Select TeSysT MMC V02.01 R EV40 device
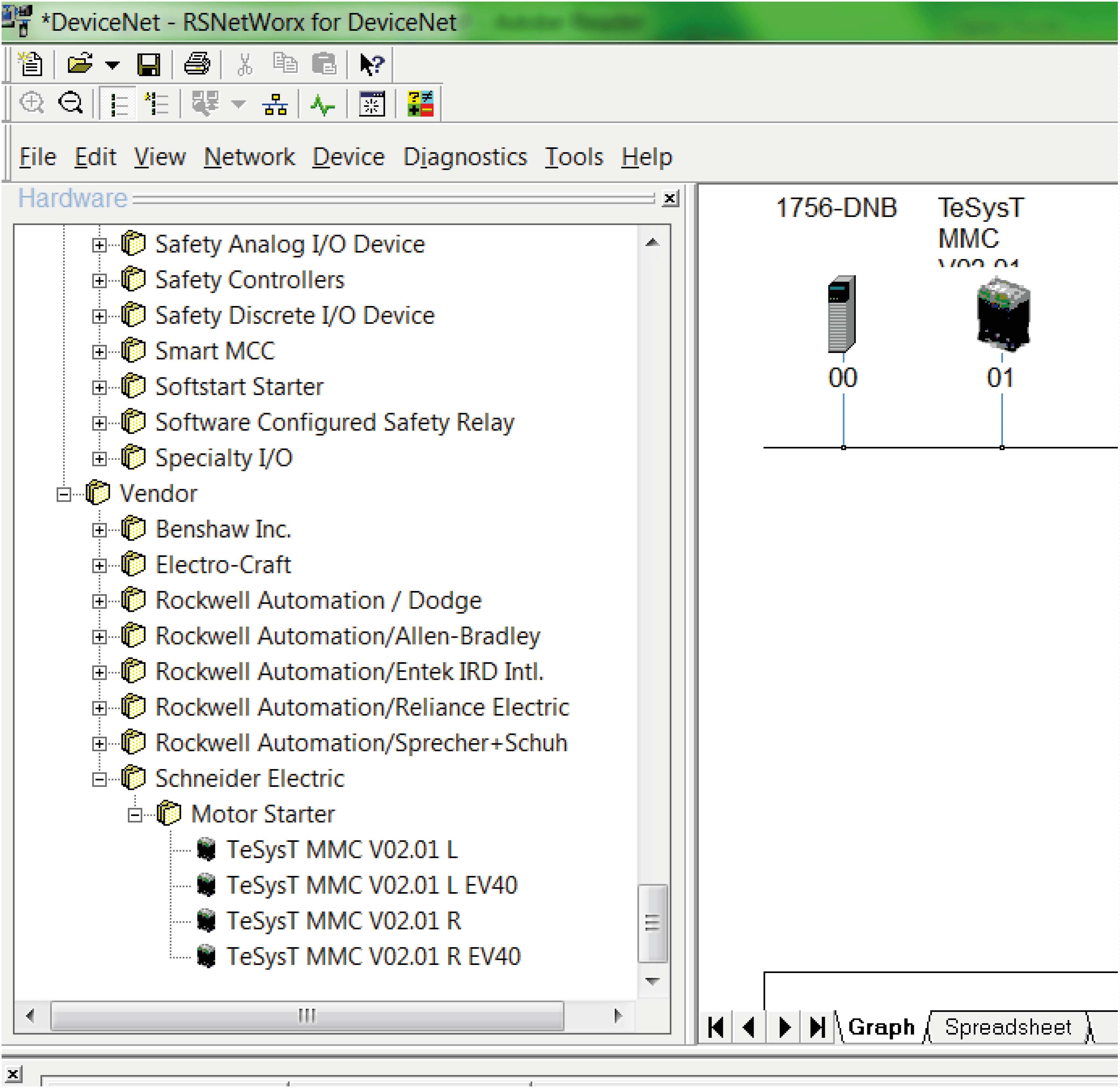This screenshot has width=1120, height=1088. pos(374,957)
